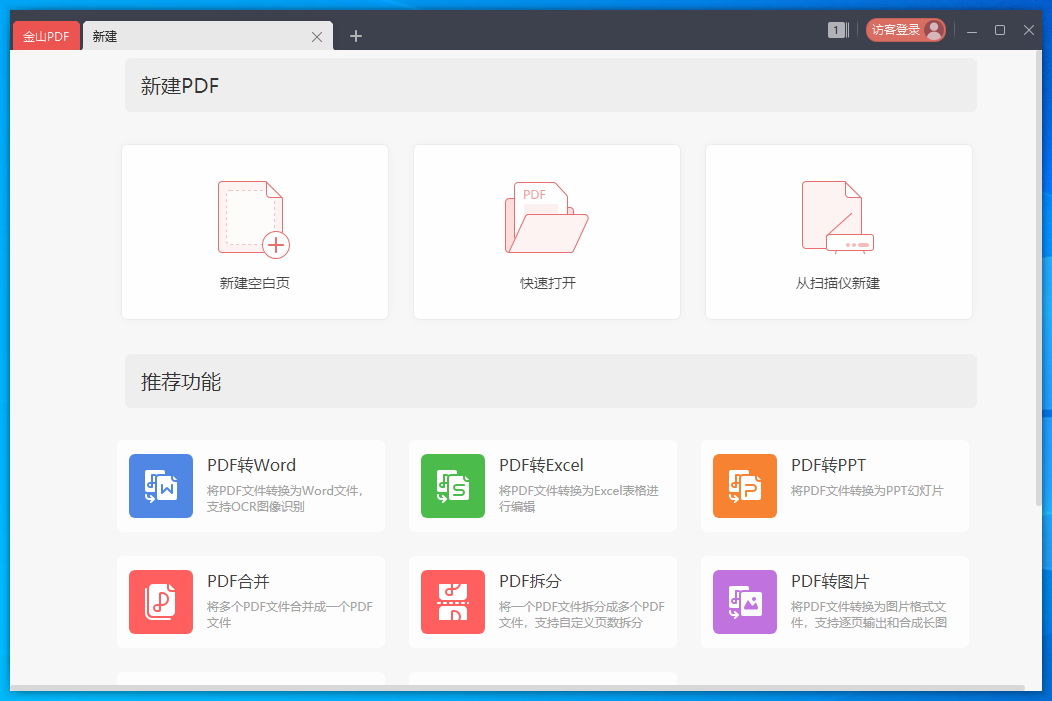Open the blue PDF转Word icon

[x=161, y=486]
